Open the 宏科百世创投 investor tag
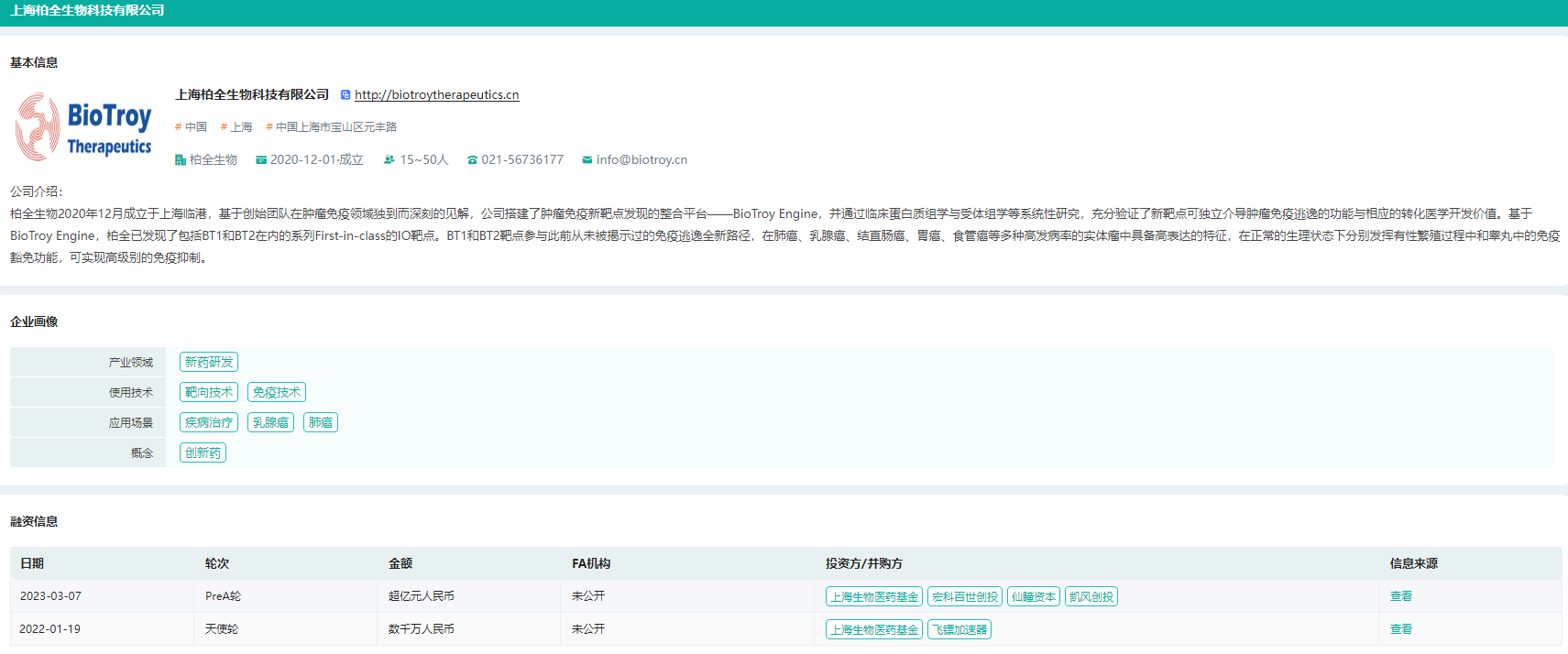The height and width of the screenshot is (654, 1568). click(x=965, y=597)
